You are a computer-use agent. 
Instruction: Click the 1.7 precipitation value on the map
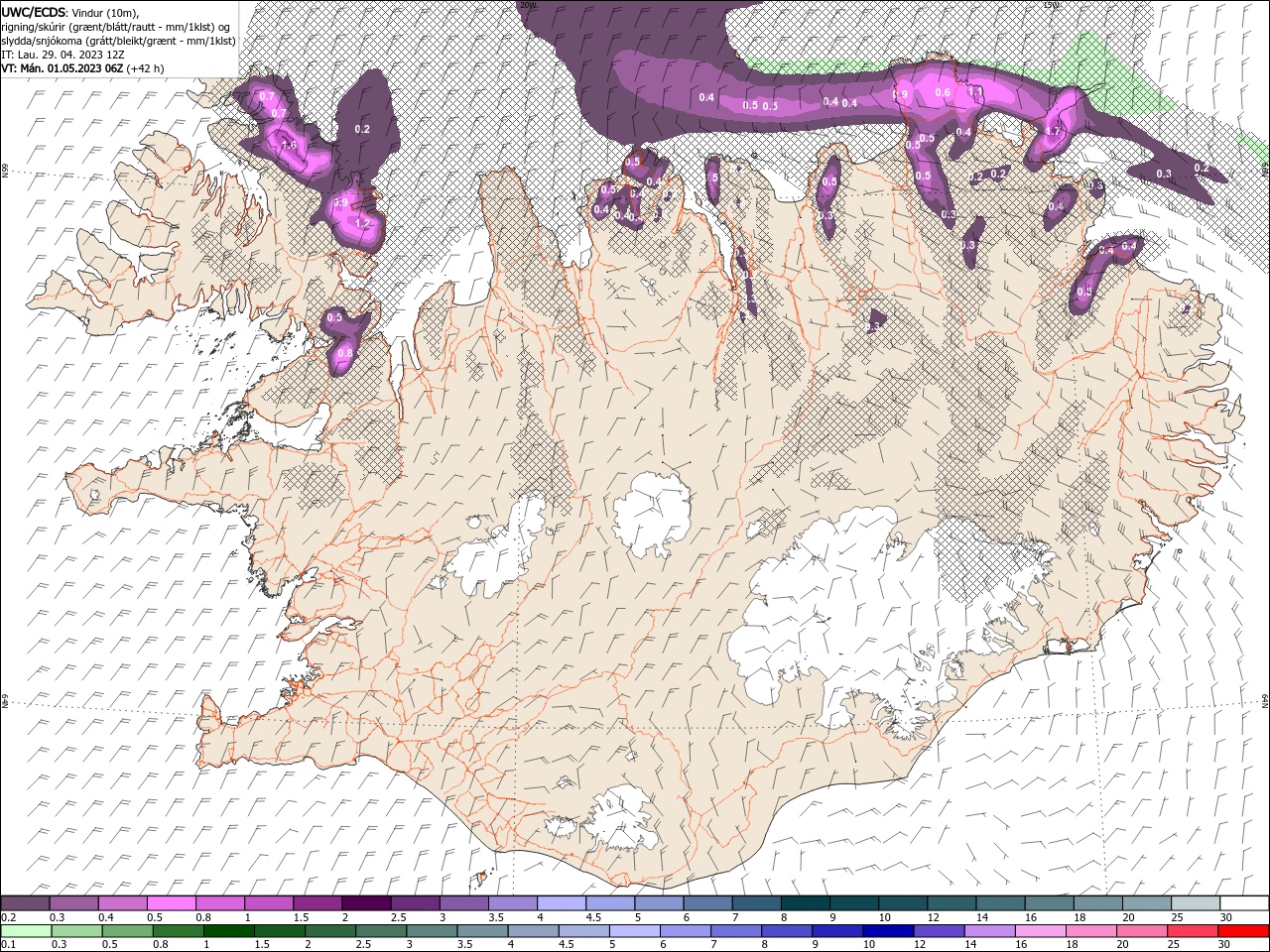(x=1053, y=131)
